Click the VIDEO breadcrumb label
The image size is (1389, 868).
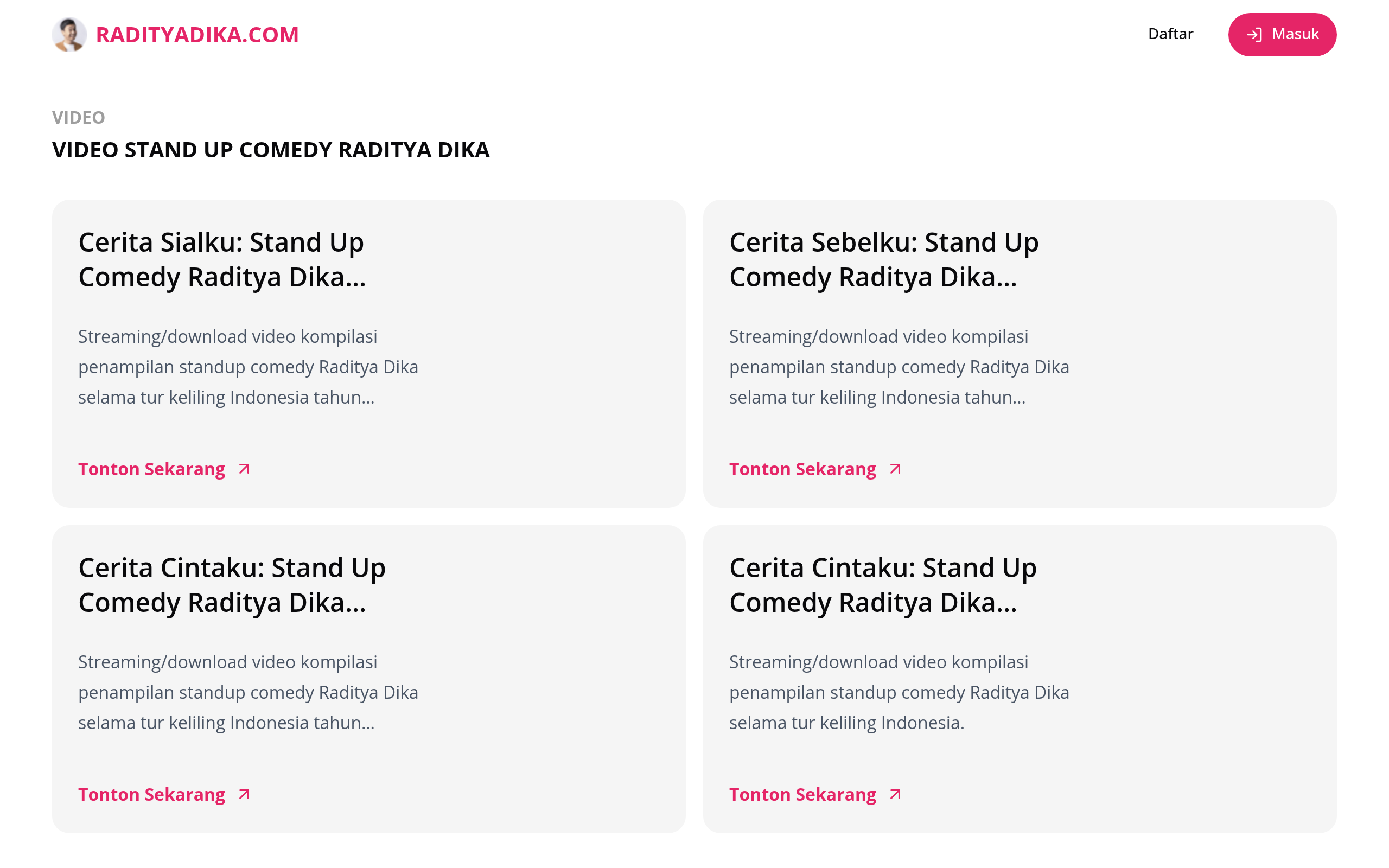[x=78, y=118]
